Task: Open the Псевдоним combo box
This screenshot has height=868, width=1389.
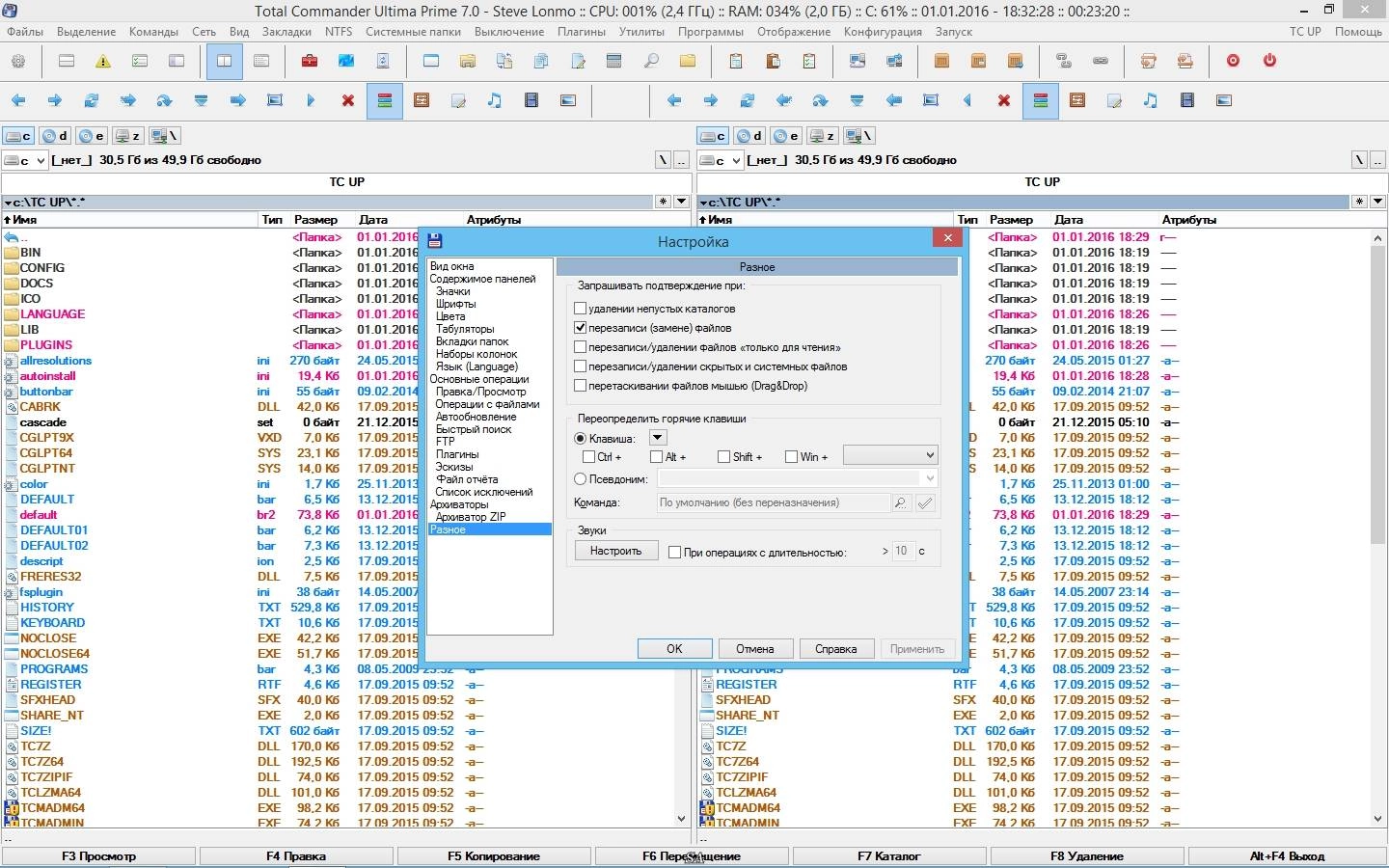Action: pyautogui.click(x=797, y=478)
